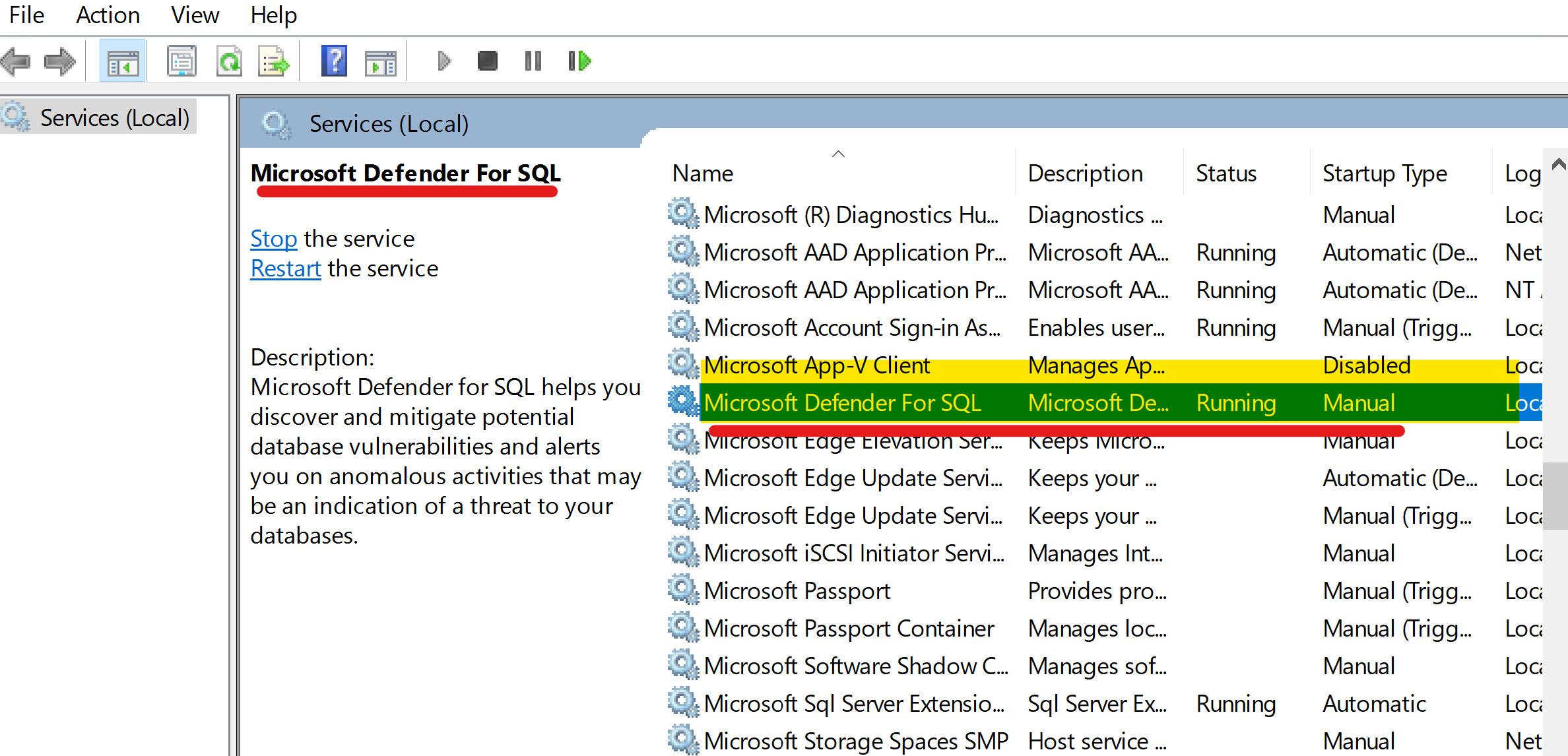Viewport: 1568px width, 756px height.
Task: Click the Restart Service icon
Action: point(579,61)
